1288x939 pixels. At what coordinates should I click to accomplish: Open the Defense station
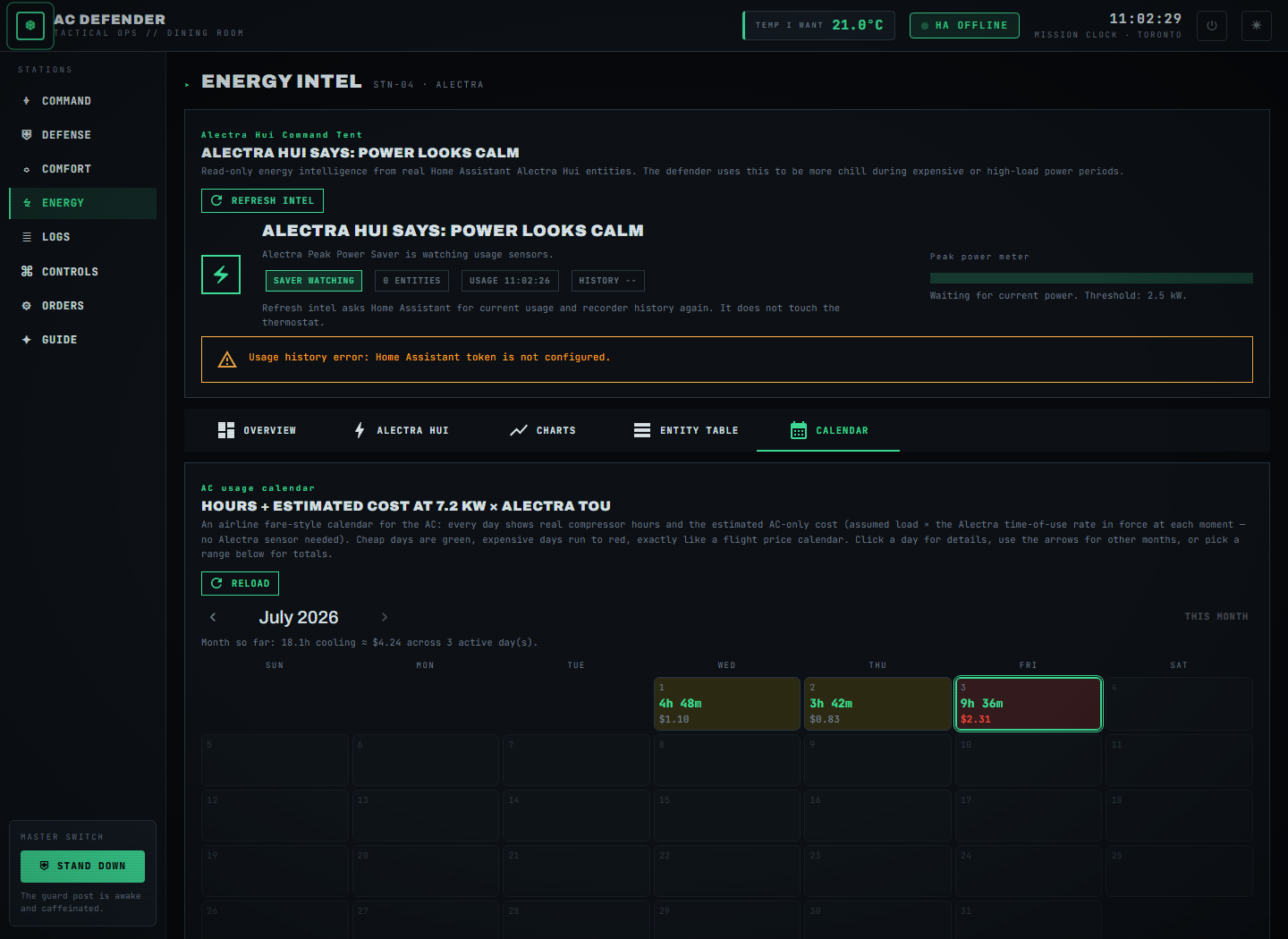(x=82, y=135)
